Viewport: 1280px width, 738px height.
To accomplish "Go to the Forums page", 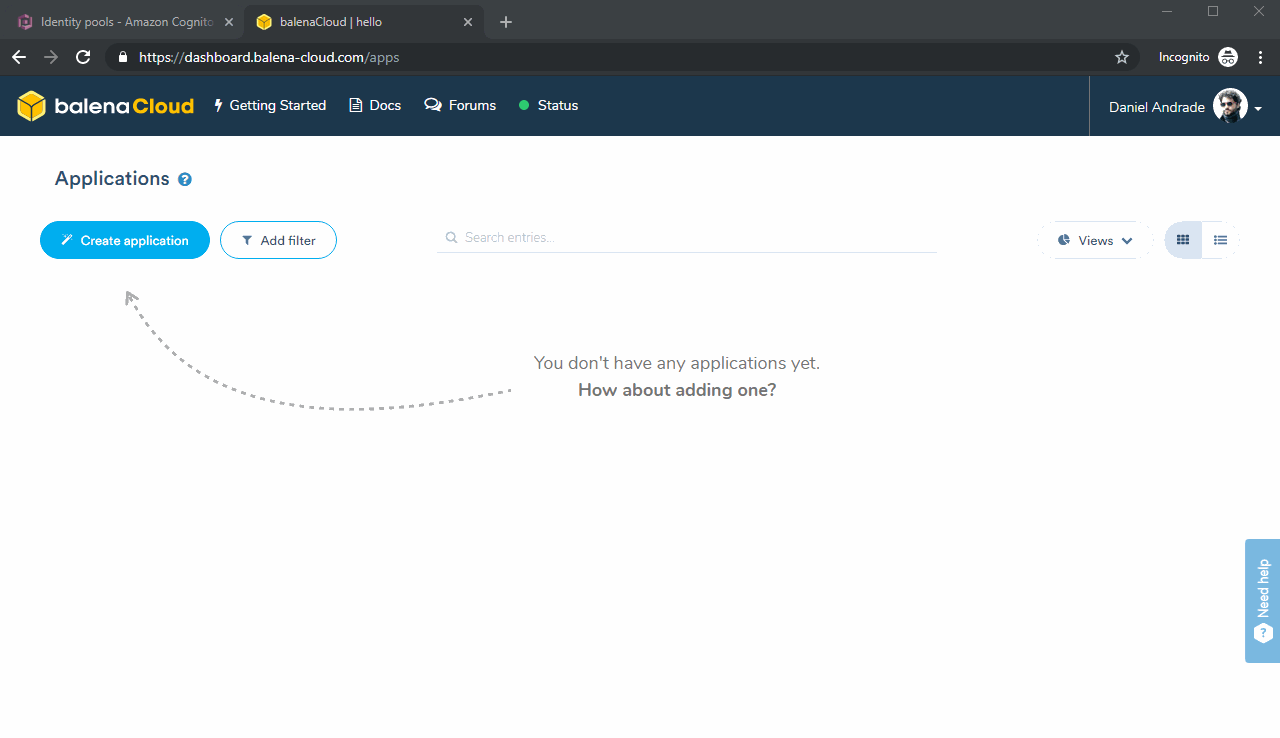I will (460, 106).
